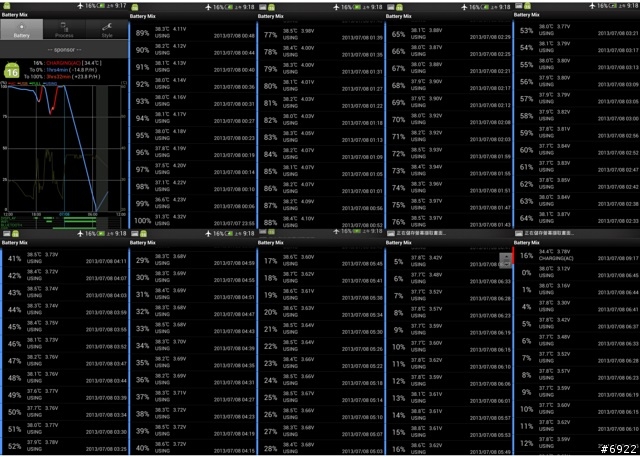640x457 pixels.
Task: Select the 64% log row
Action: [x=577, y=218]
